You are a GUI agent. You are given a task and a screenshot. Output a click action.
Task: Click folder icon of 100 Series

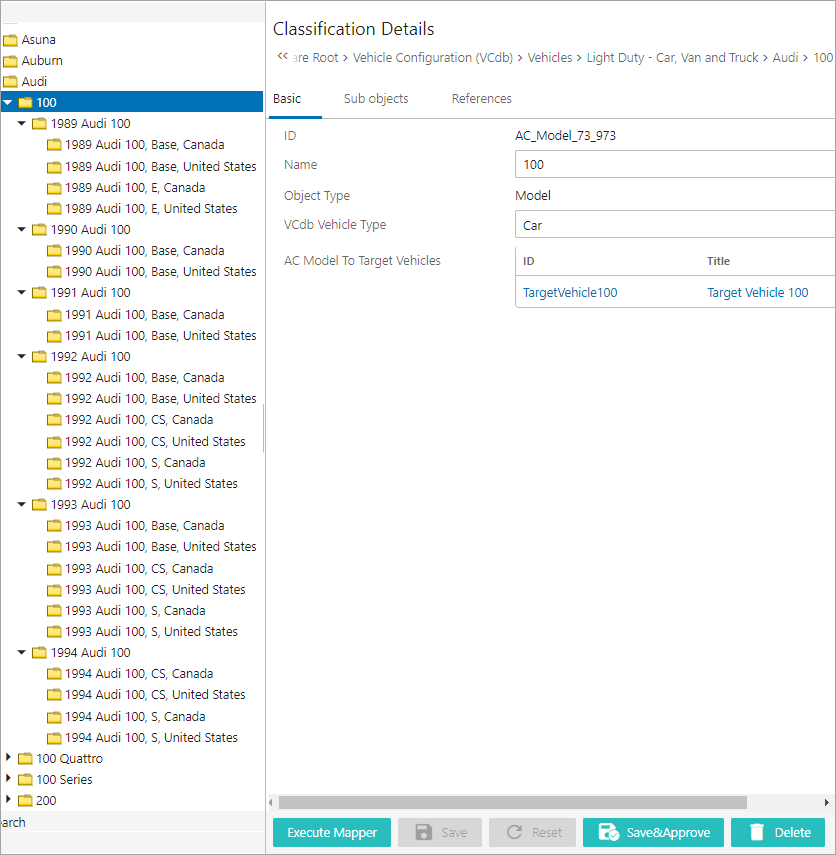click(x=25, y=780)
